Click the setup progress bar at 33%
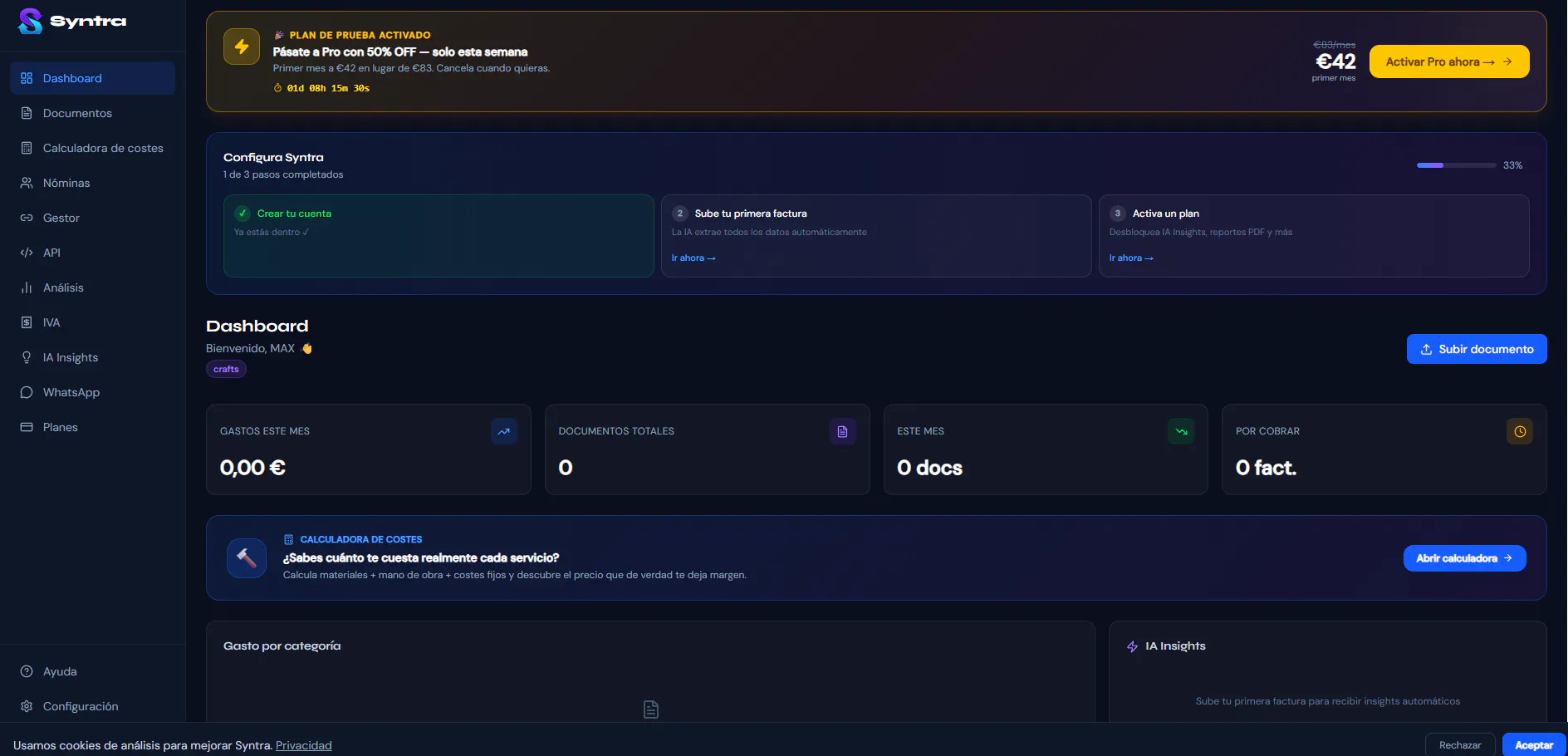Image resolution: width=1568 pixels, height=756 pixels. pos(1456,165)
